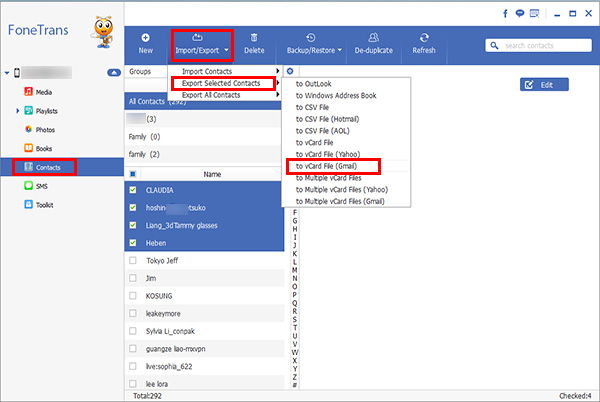Expand the Playlists tree node

point(18,111)
